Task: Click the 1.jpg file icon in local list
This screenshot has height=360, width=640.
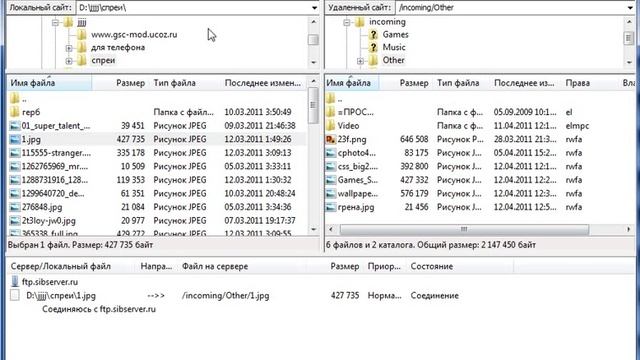Action: (15, 139)
